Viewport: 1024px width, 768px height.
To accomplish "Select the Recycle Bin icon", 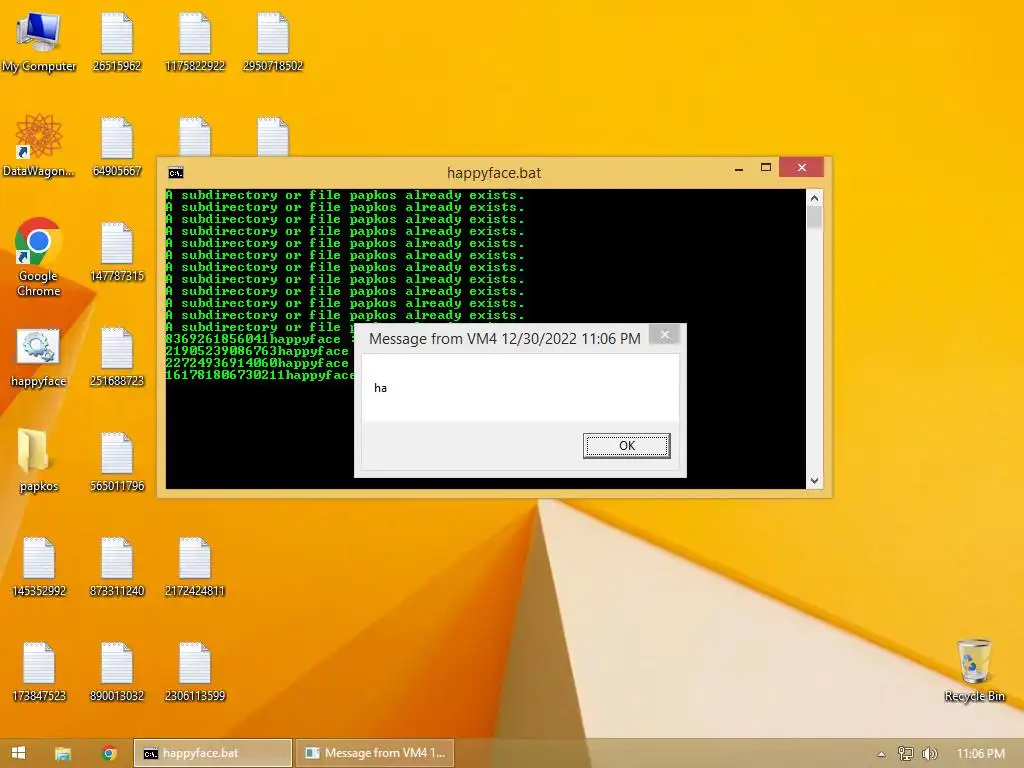I will [x=974, y=671].
